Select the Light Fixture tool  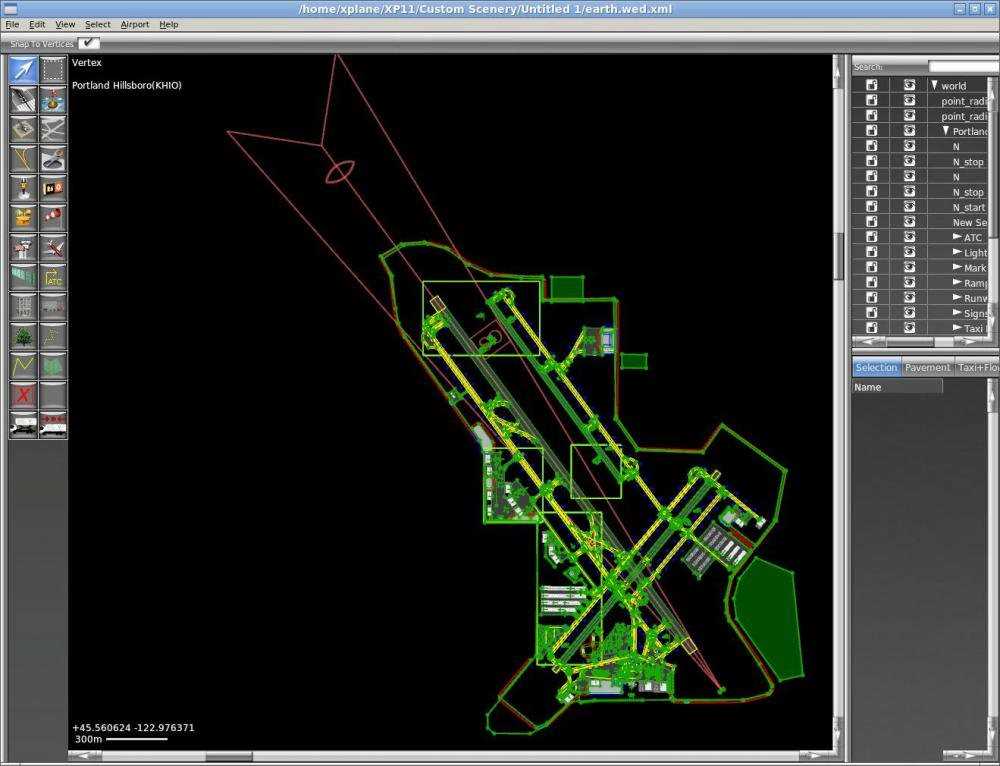[x=23, y=188]
